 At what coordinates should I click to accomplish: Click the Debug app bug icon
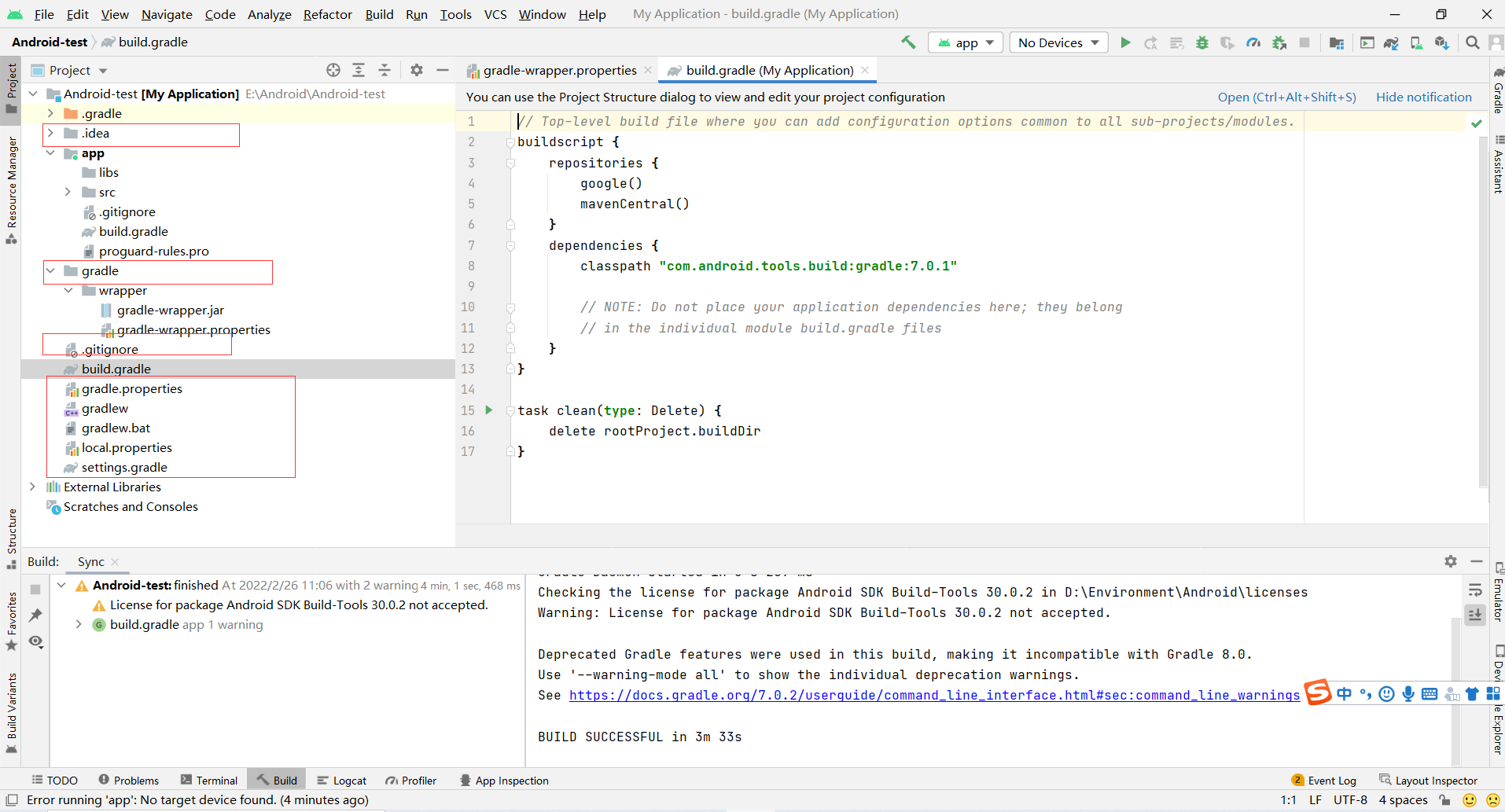tap(1201, 42)
